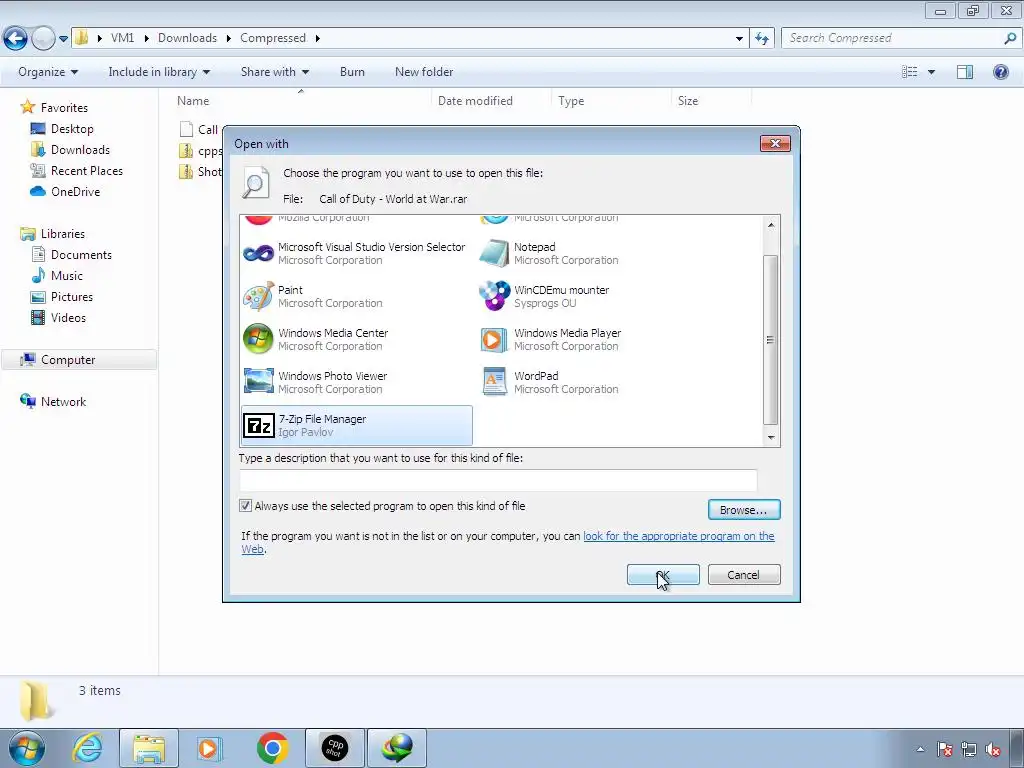Open Internet Download Manager taskbar icon
1024x768 pixels.
point(397,748)
